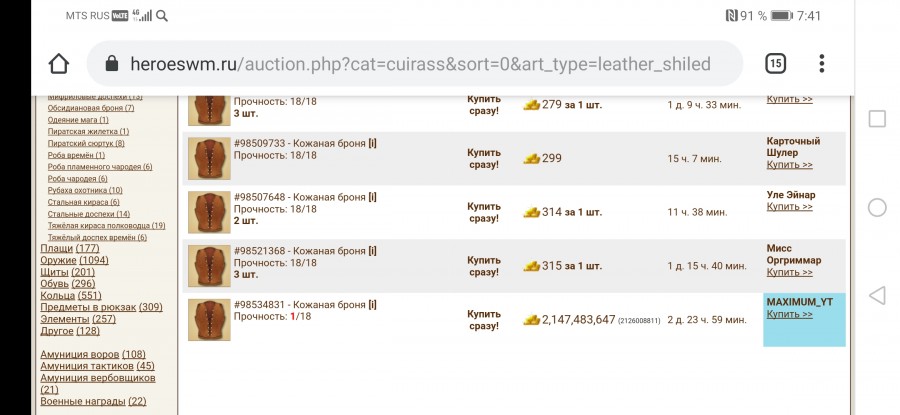Select Рубаха охотника (10) in sidebar
This screenshot has width=900, height=415.
tap(85, 191)
